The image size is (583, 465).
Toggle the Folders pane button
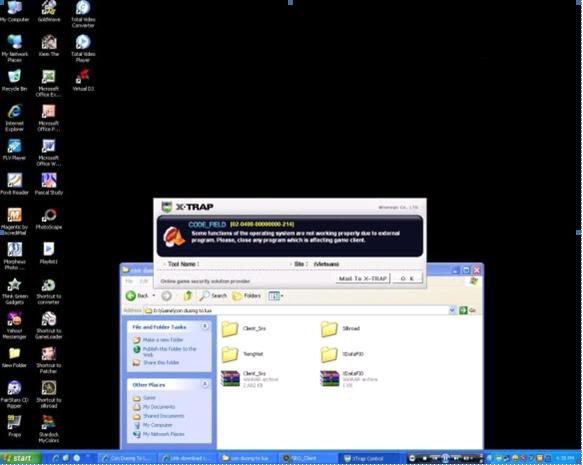[246, 296]
